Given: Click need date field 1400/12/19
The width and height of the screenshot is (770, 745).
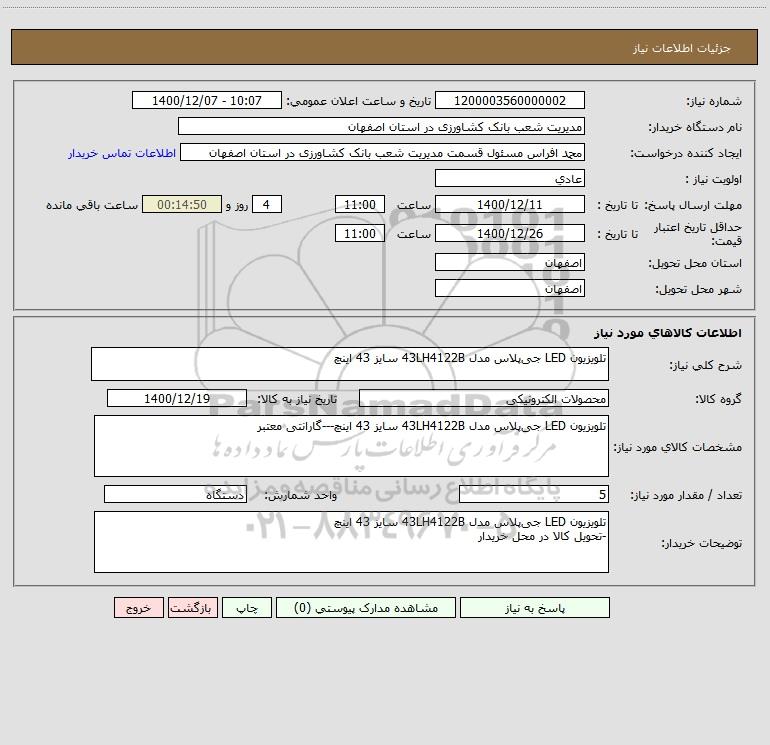Looking at the screenshot, I should tap(177, 398).
